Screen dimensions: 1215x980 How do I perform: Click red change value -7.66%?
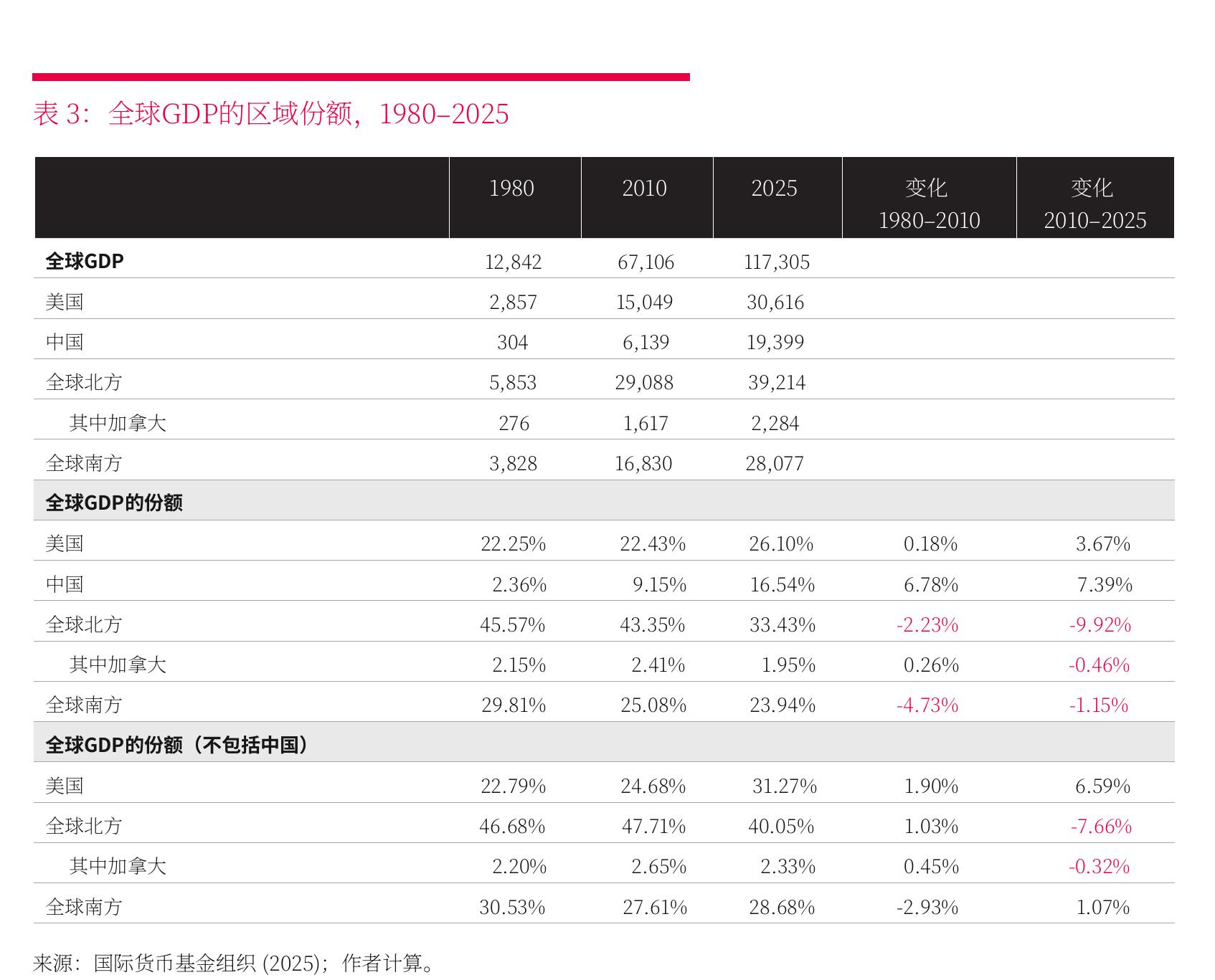(x=1101, y=827)
